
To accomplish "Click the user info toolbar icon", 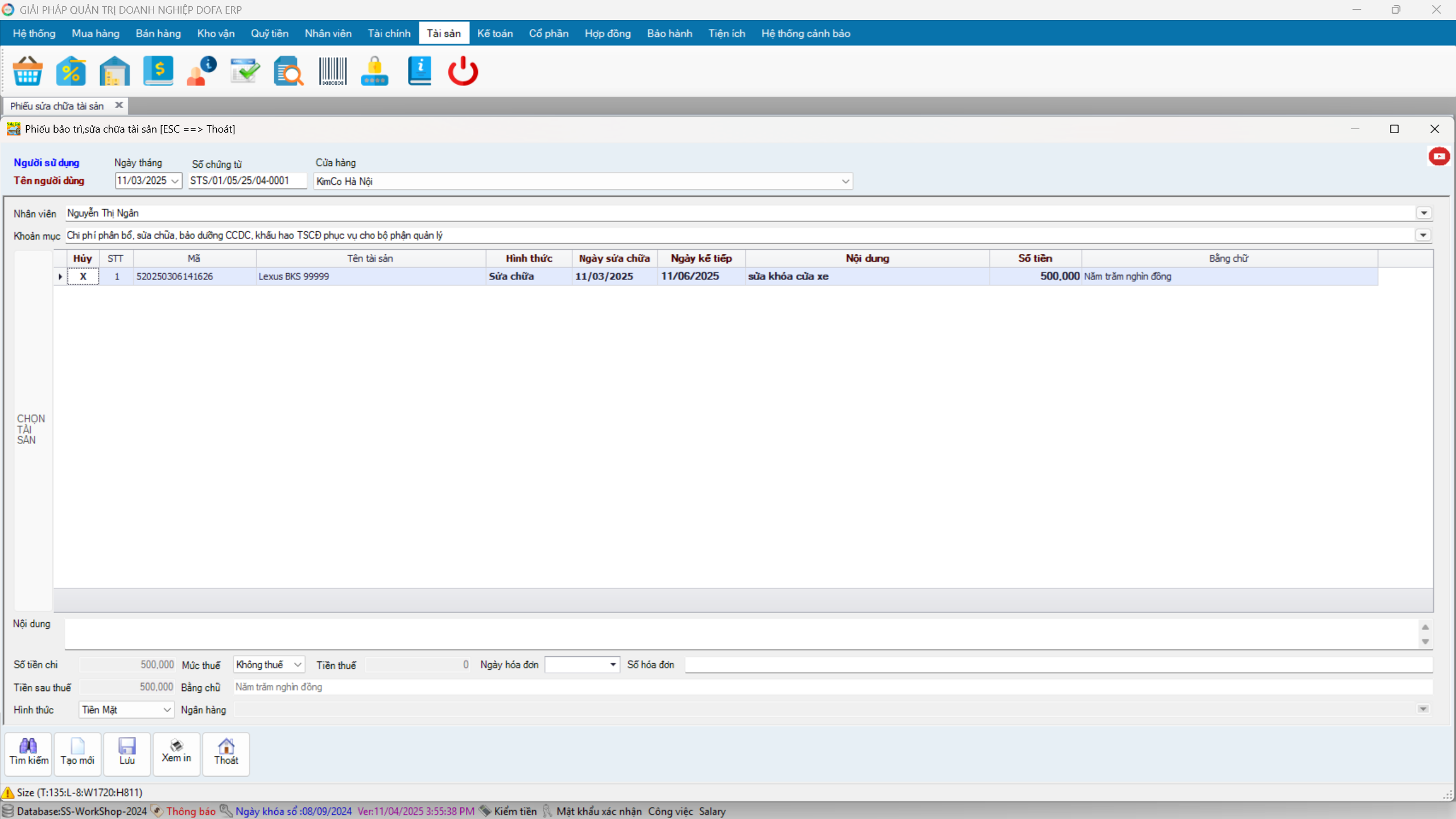I will coord(201,71).
